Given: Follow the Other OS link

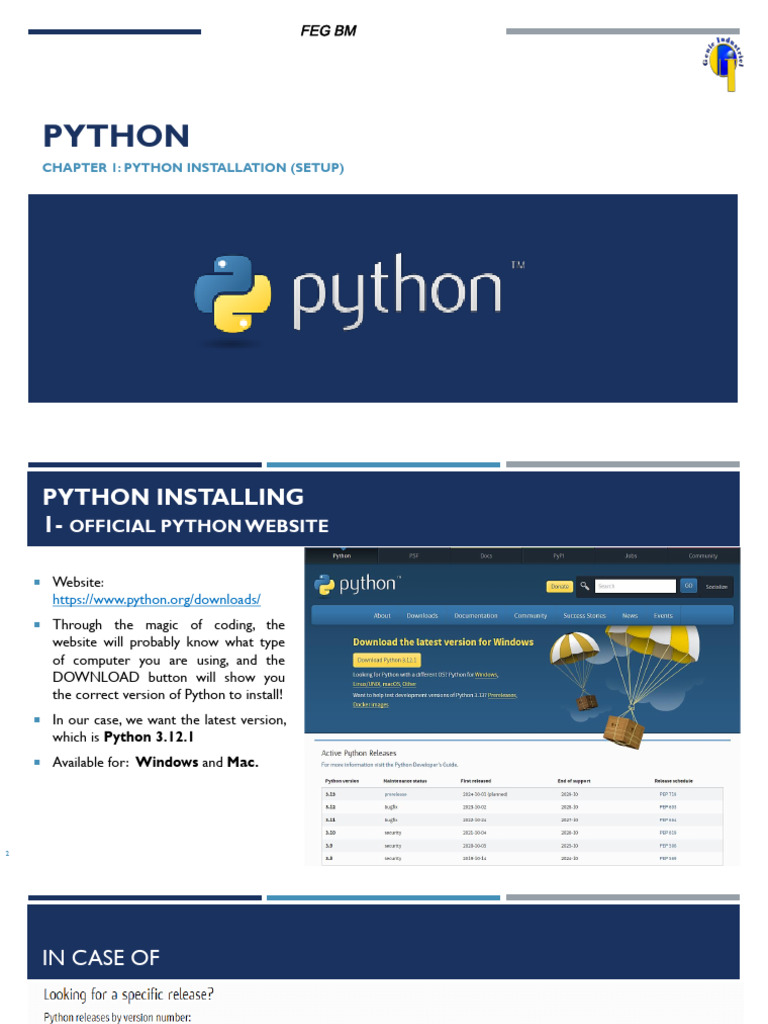Looking at the screenshot, I should (409, 684).
